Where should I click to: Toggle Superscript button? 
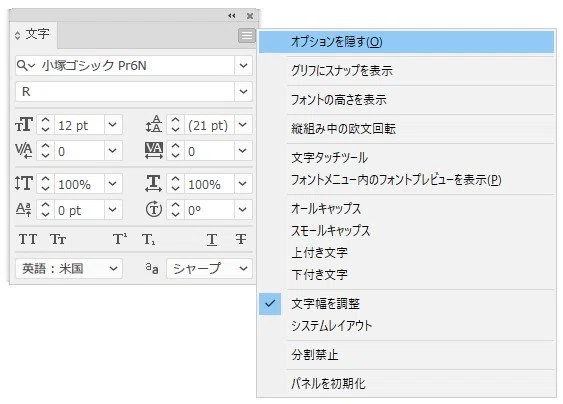point(120,239)
